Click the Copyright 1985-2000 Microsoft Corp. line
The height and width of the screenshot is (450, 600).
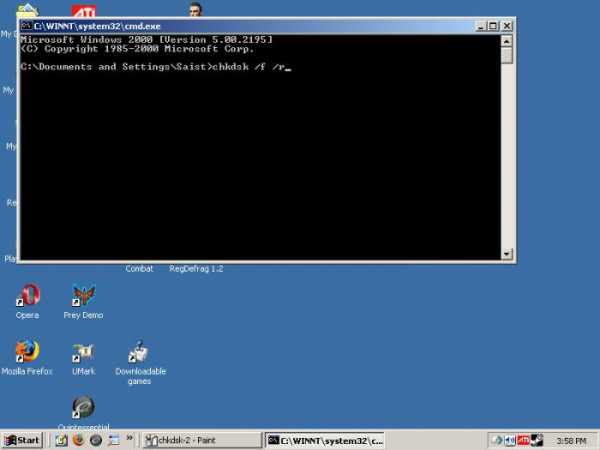click(x=137, y=49)
